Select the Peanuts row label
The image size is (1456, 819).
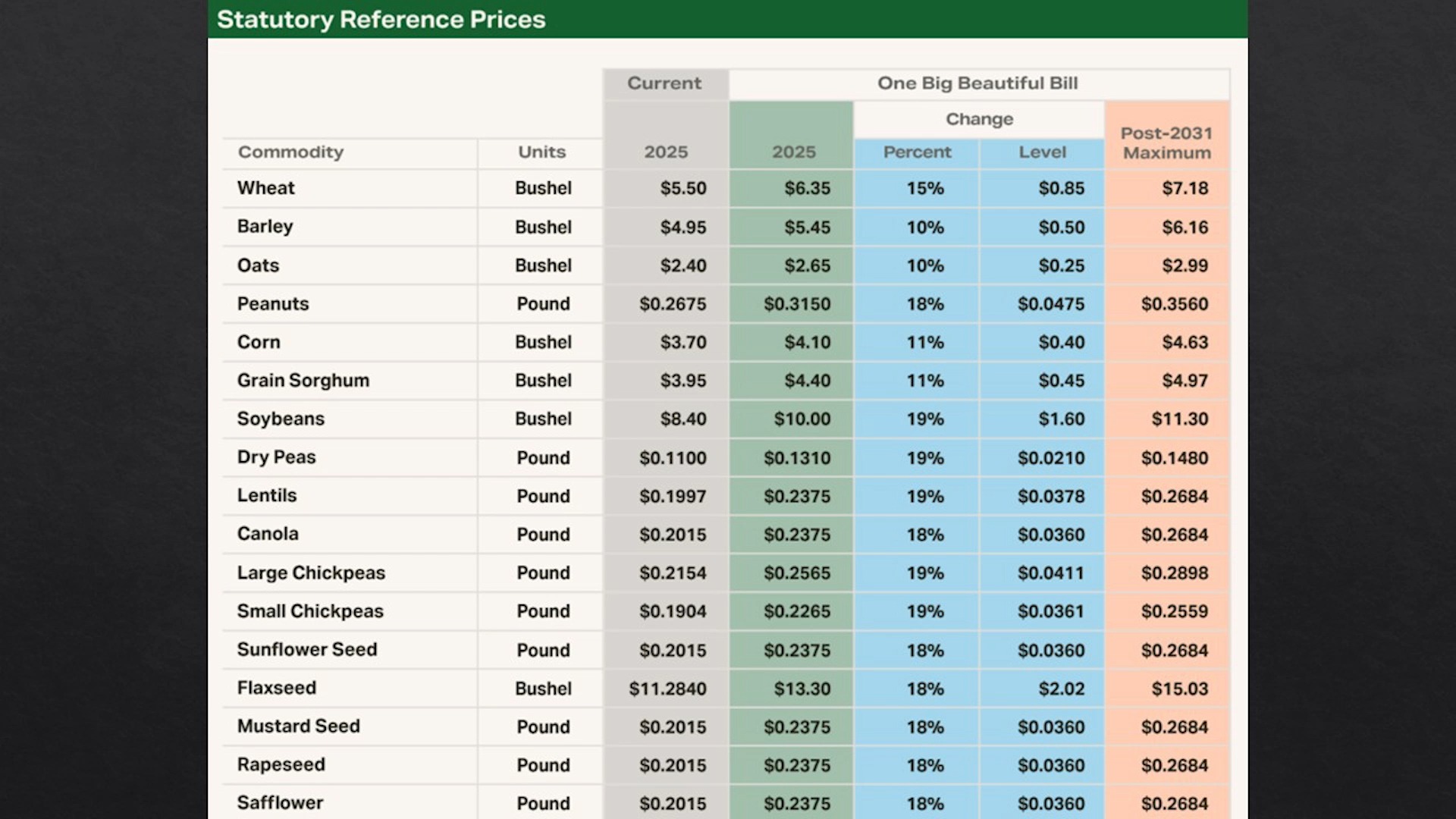[x=273, y=304]
